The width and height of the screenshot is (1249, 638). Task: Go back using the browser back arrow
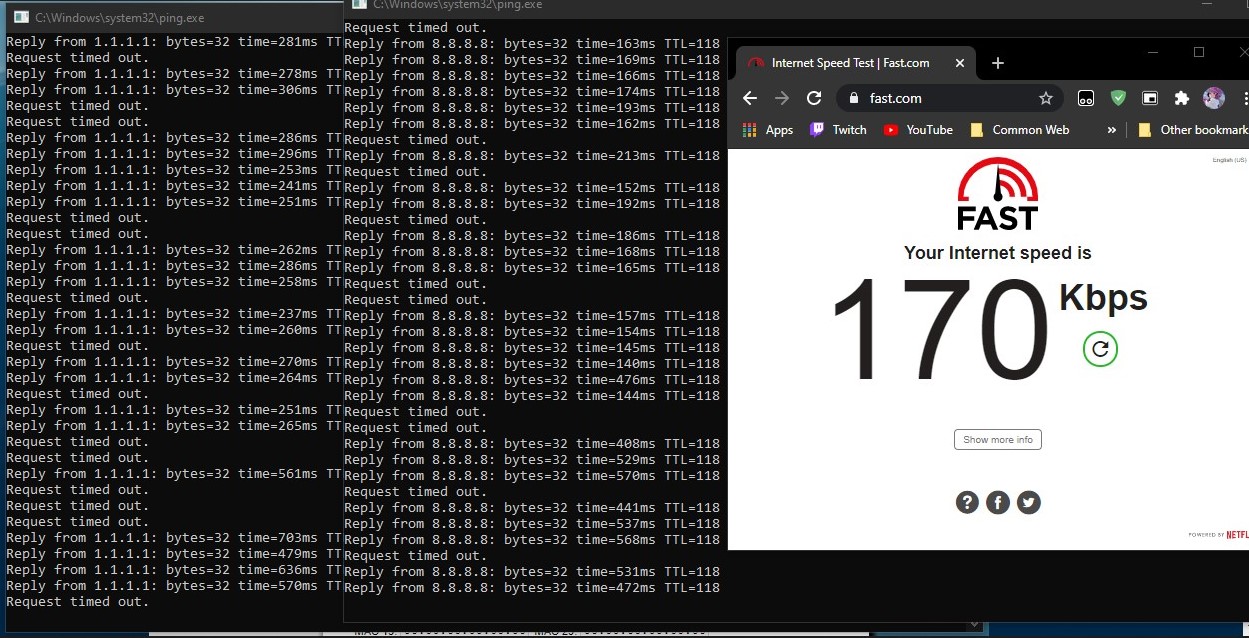tap(750, 98)
